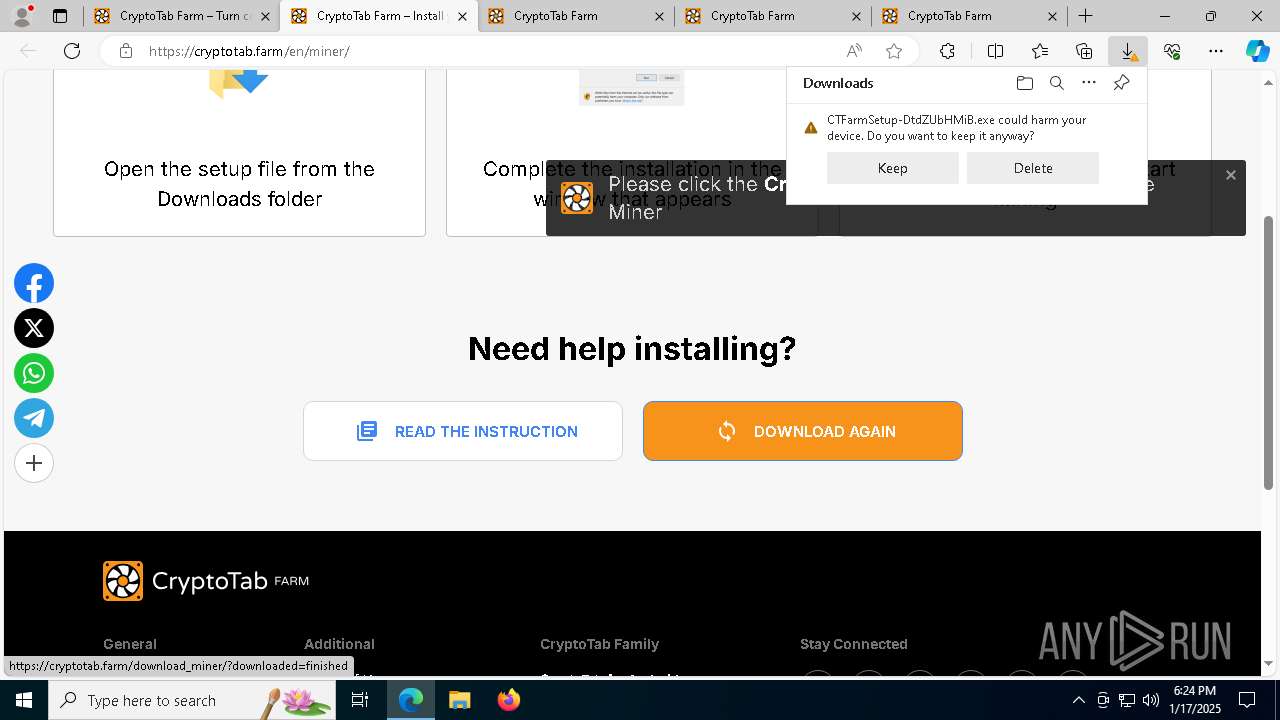Pin the Downloads panel

(1121, 83)
